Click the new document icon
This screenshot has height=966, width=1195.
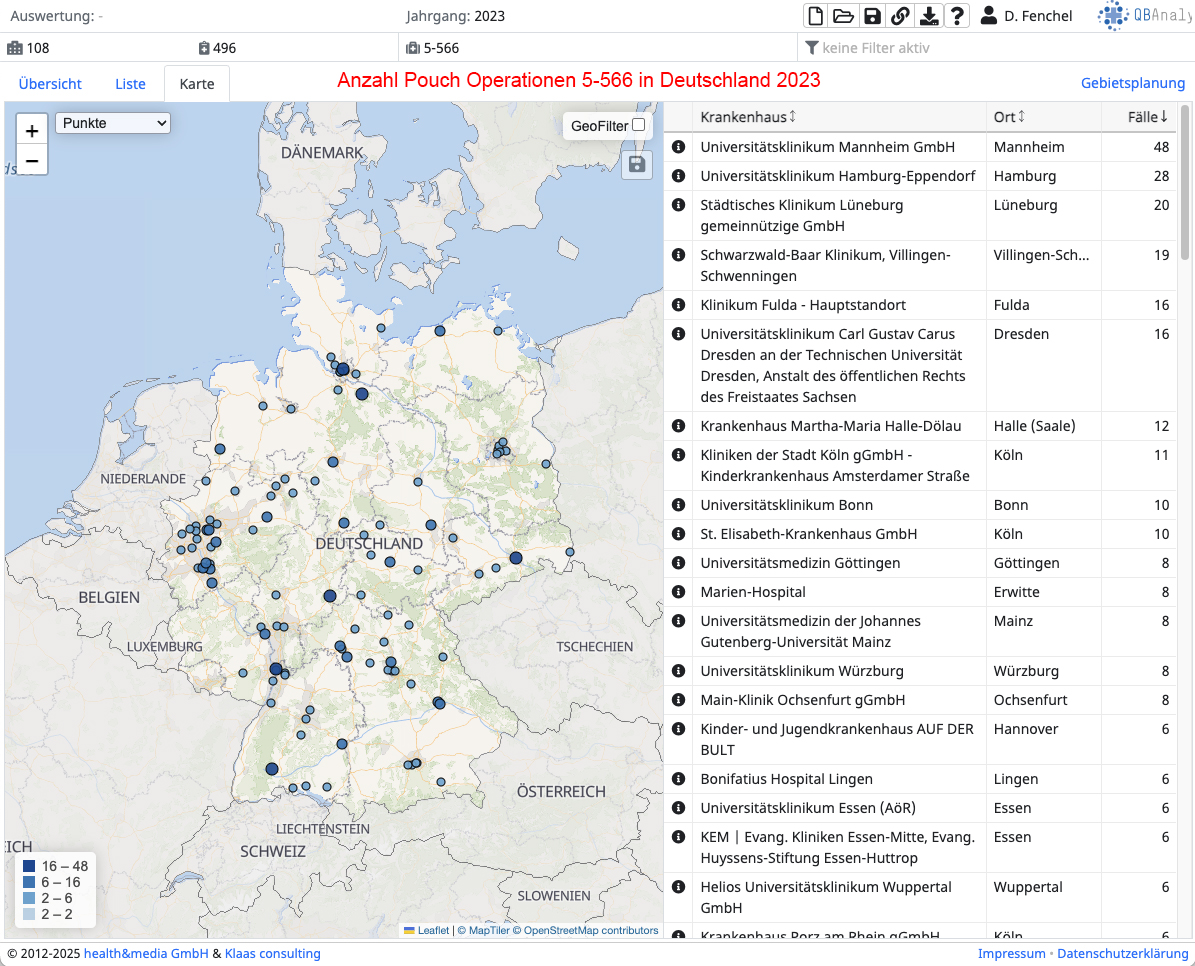[x=815, y=15]
